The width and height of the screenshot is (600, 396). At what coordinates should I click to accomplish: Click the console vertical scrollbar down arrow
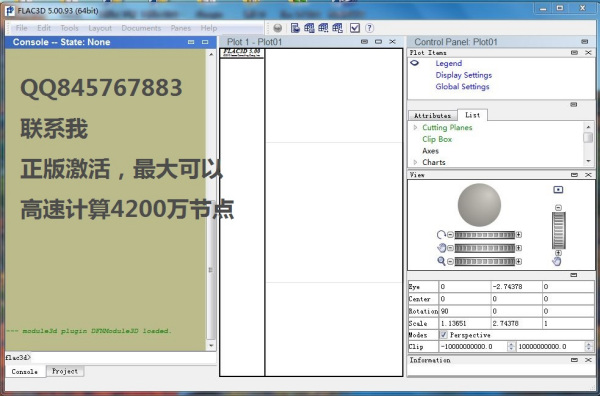coord(211,345)
